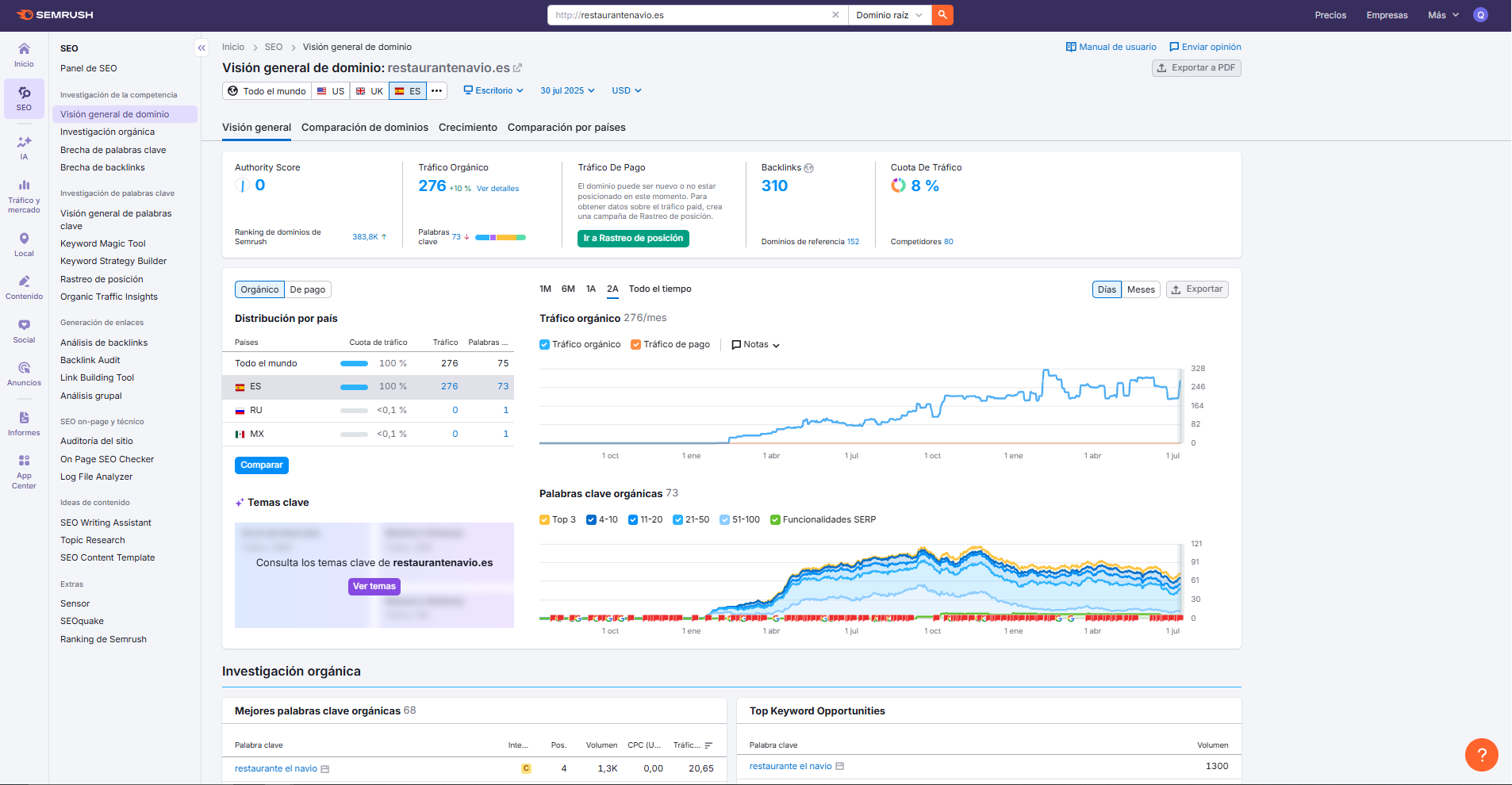Open Escritorio device dropdown
This screenshot has width=1512, height=785.
coord(493,91)
